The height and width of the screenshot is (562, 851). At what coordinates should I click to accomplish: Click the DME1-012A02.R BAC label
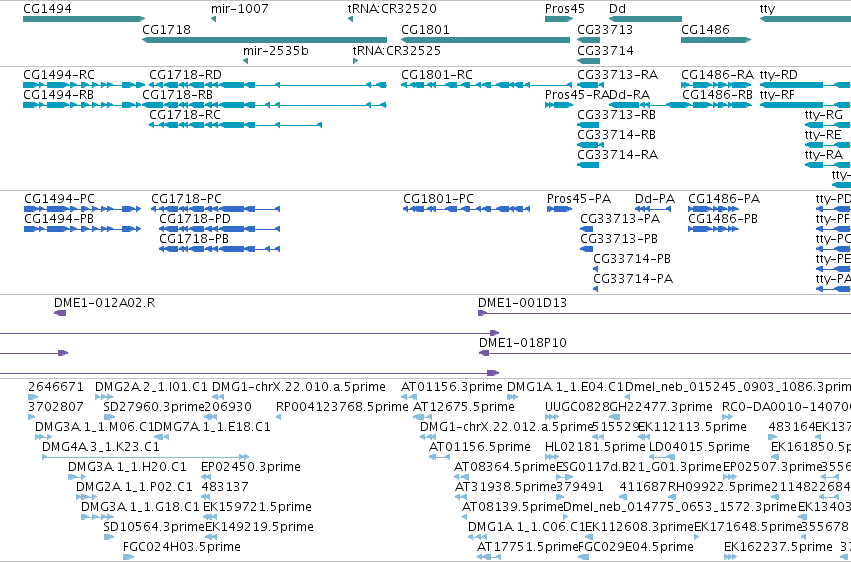pos(104,303)
